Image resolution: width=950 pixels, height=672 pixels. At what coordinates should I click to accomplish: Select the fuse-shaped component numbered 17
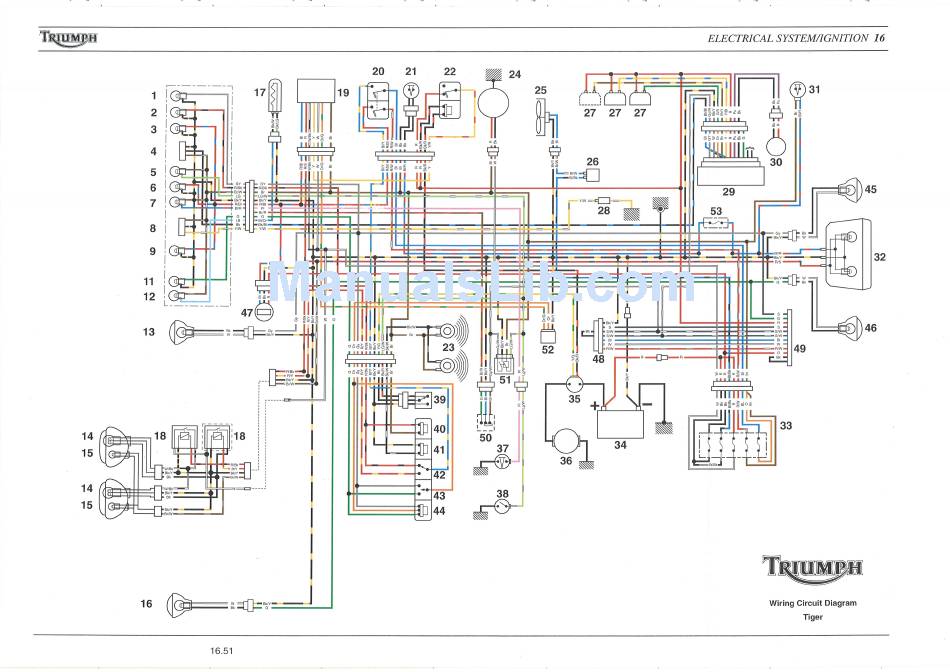pos(276,95)
